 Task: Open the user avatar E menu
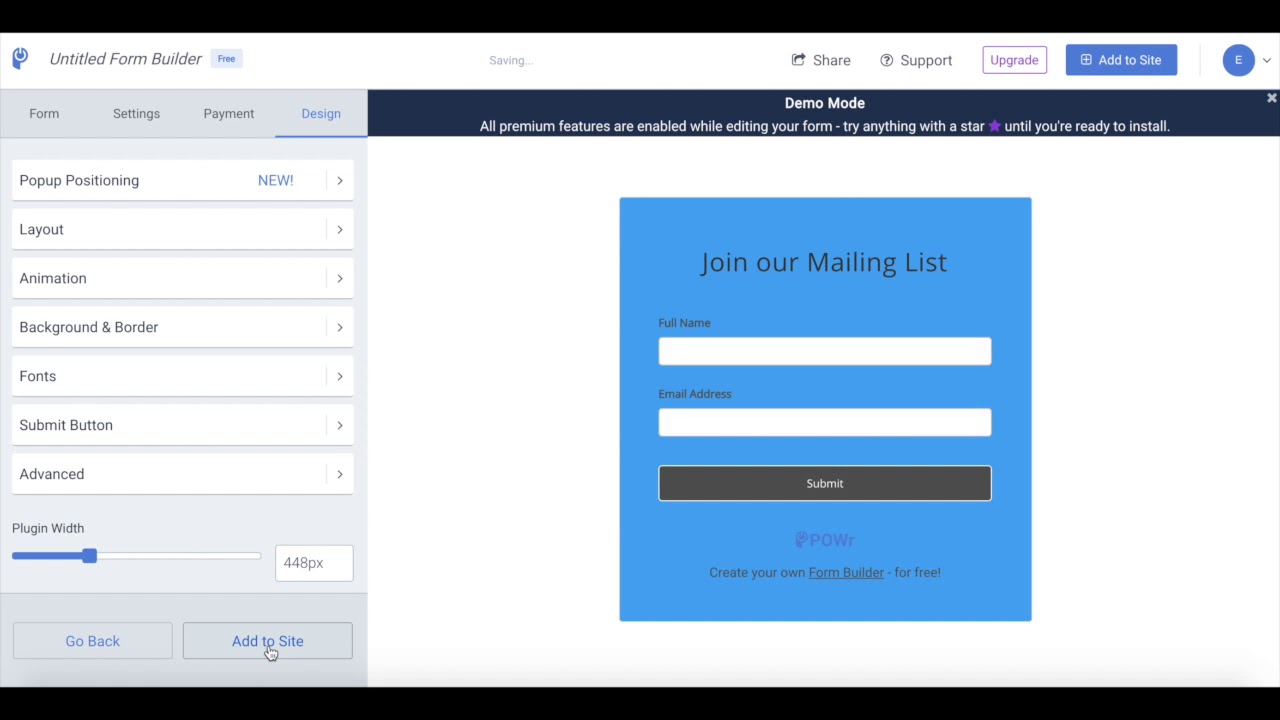[x=1238, y=60]
